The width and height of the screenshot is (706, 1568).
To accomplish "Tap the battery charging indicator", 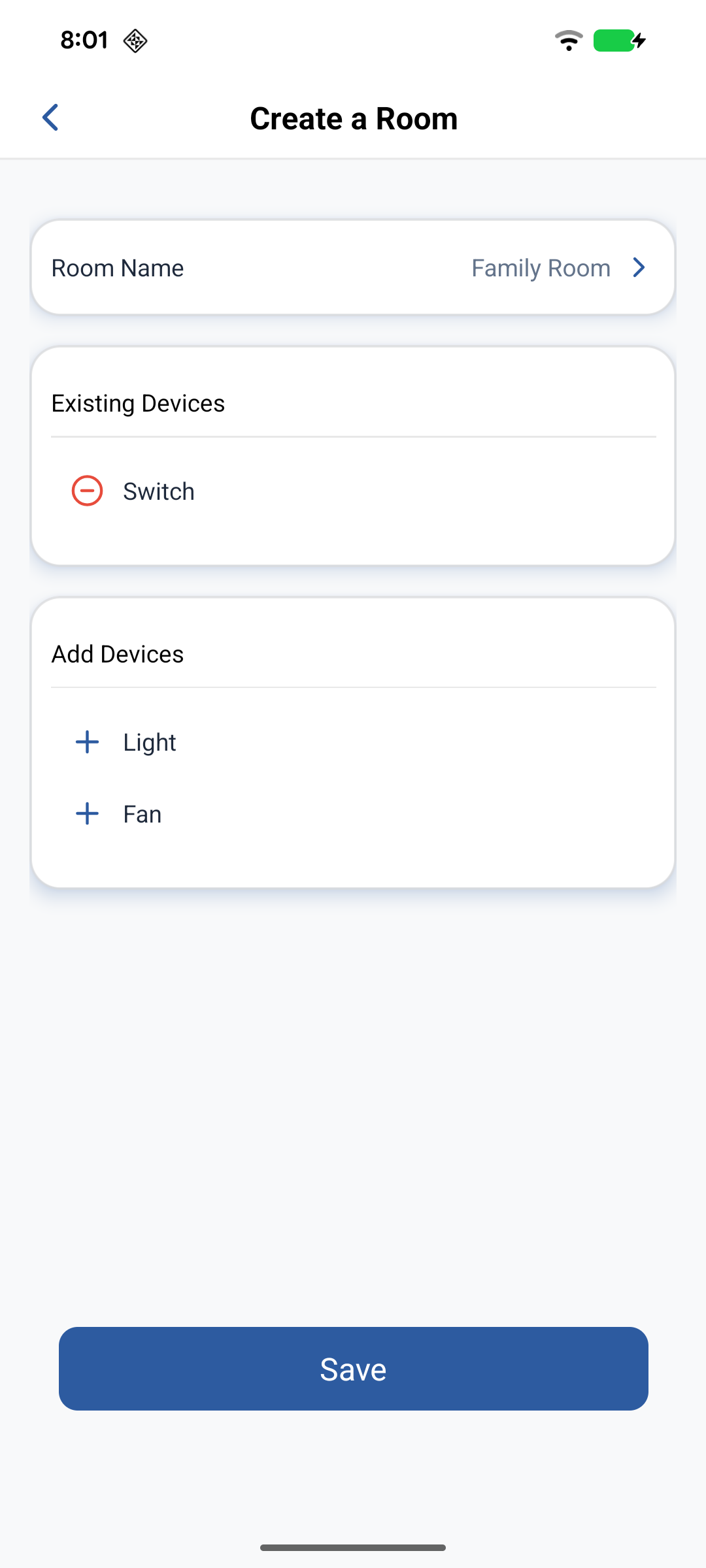I will (619, 41).
